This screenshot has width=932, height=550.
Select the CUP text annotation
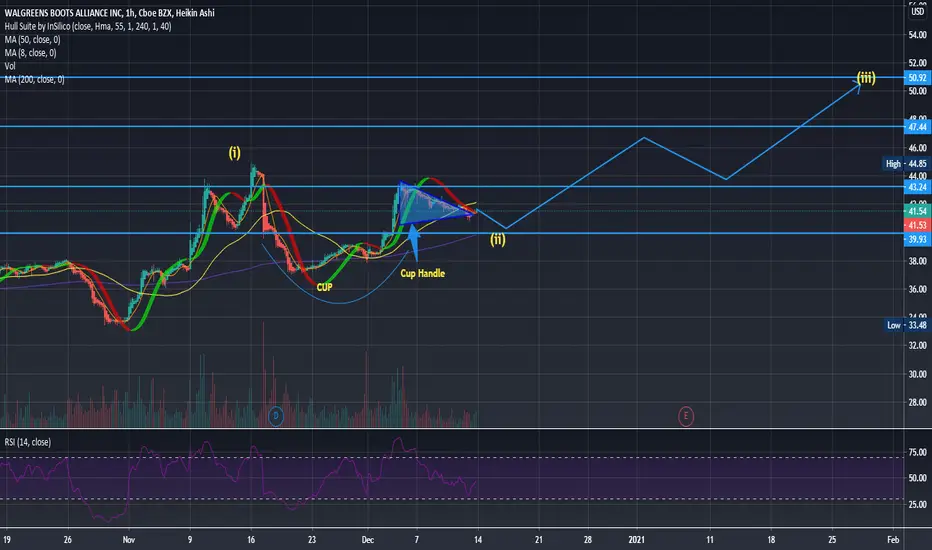click(325, 287)
